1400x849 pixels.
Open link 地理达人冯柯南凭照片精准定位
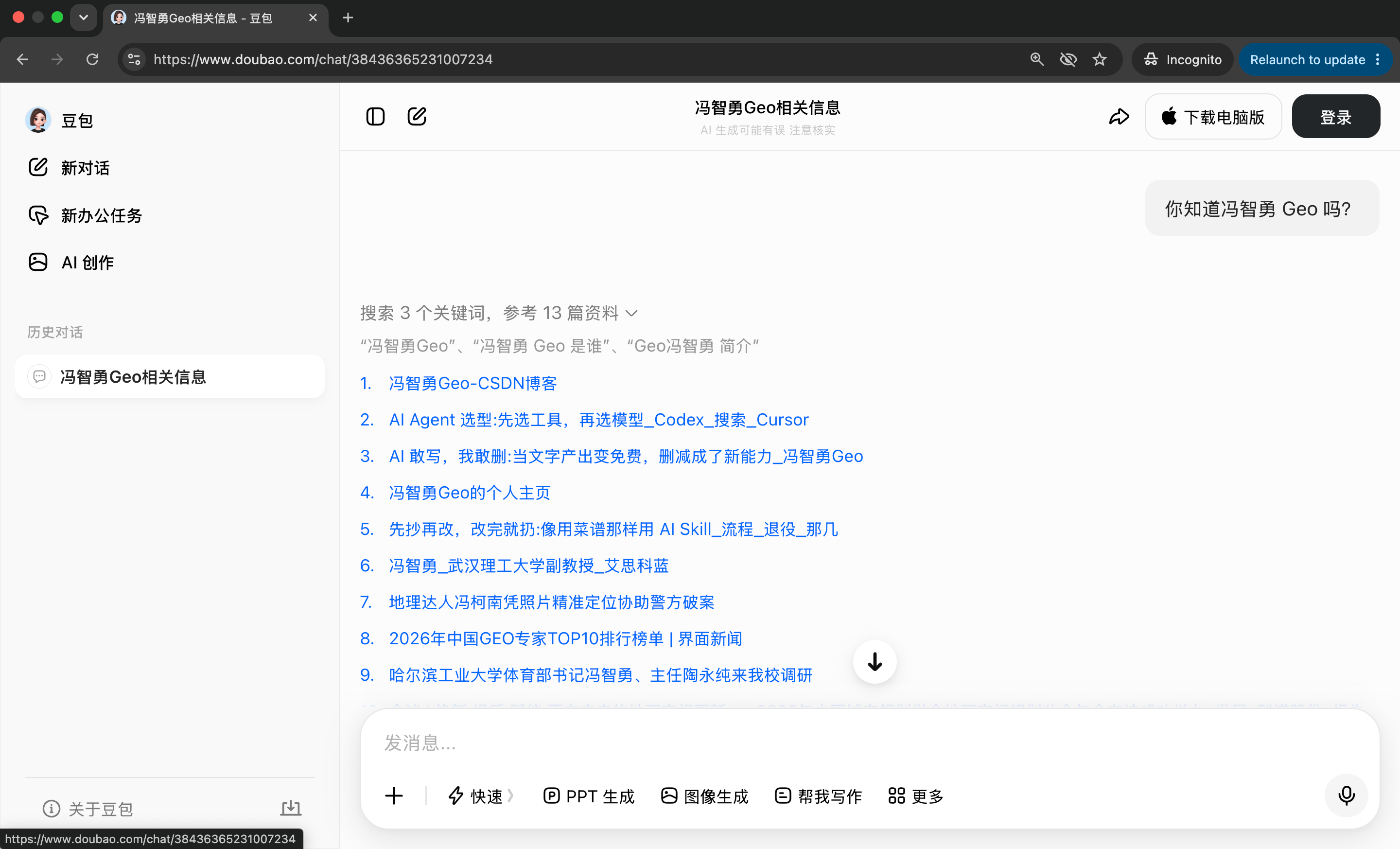click(551, 602)
